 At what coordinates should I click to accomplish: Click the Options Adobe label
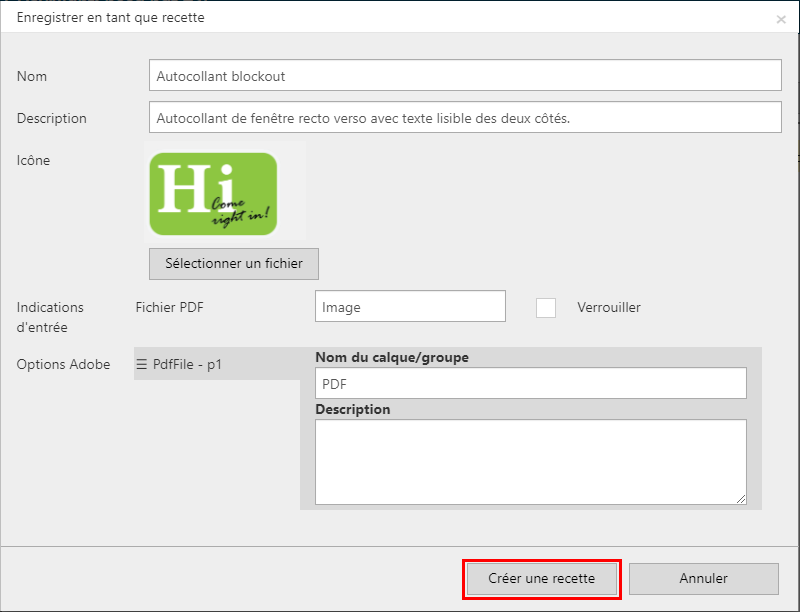(x=63, y=364)
